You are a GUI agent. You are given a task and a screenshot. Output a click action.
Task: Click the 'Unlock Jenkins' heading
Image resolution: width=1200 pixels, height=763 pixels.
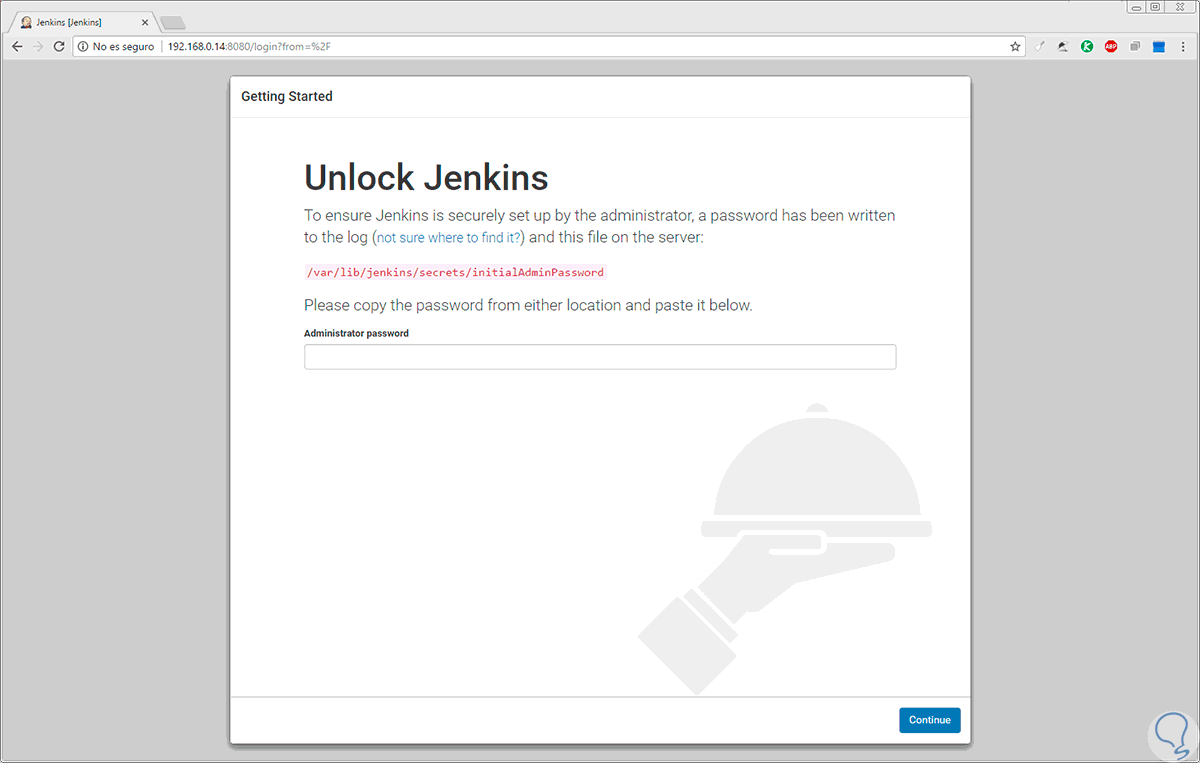tap(426, 178)
